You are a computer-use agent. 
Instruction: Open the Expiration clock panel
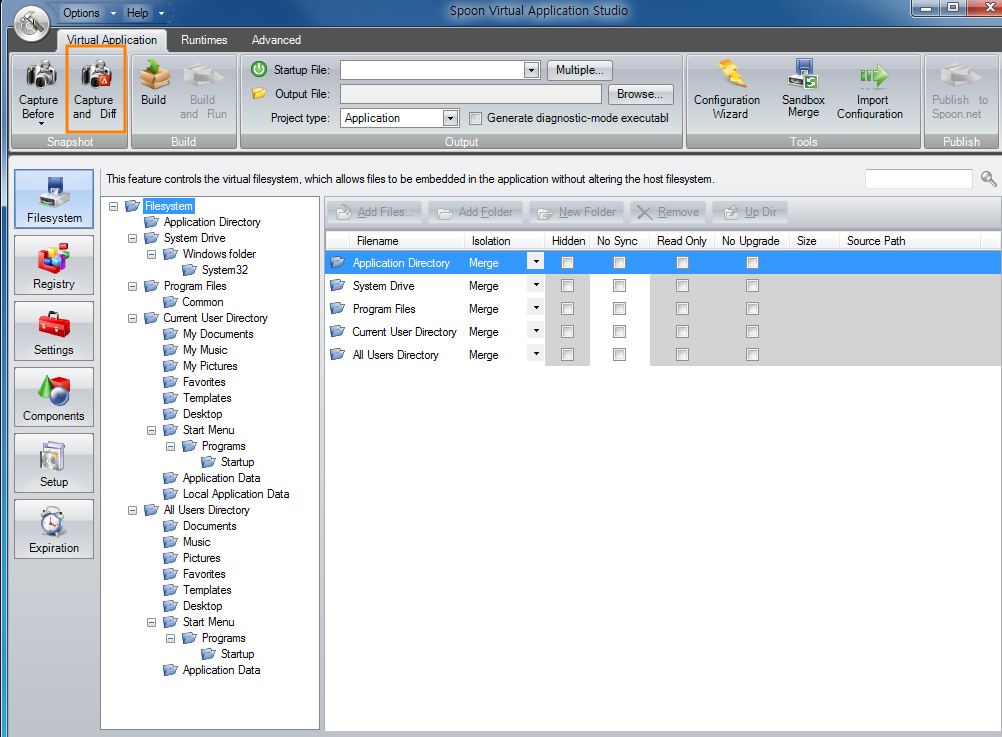pos(54,529)
